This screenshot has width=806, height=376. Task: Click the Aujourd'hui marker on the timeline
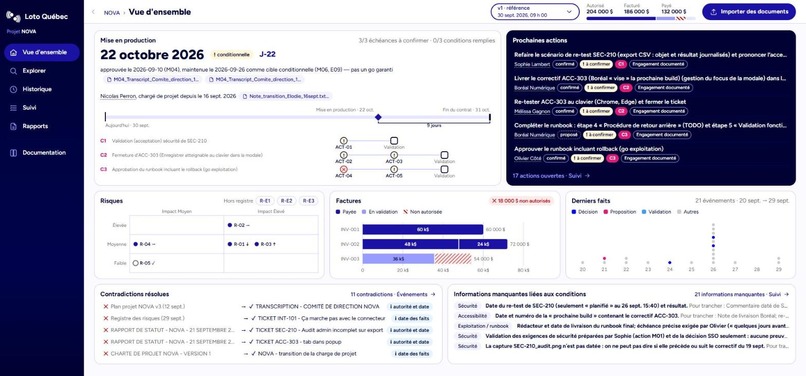click(105, 117)
